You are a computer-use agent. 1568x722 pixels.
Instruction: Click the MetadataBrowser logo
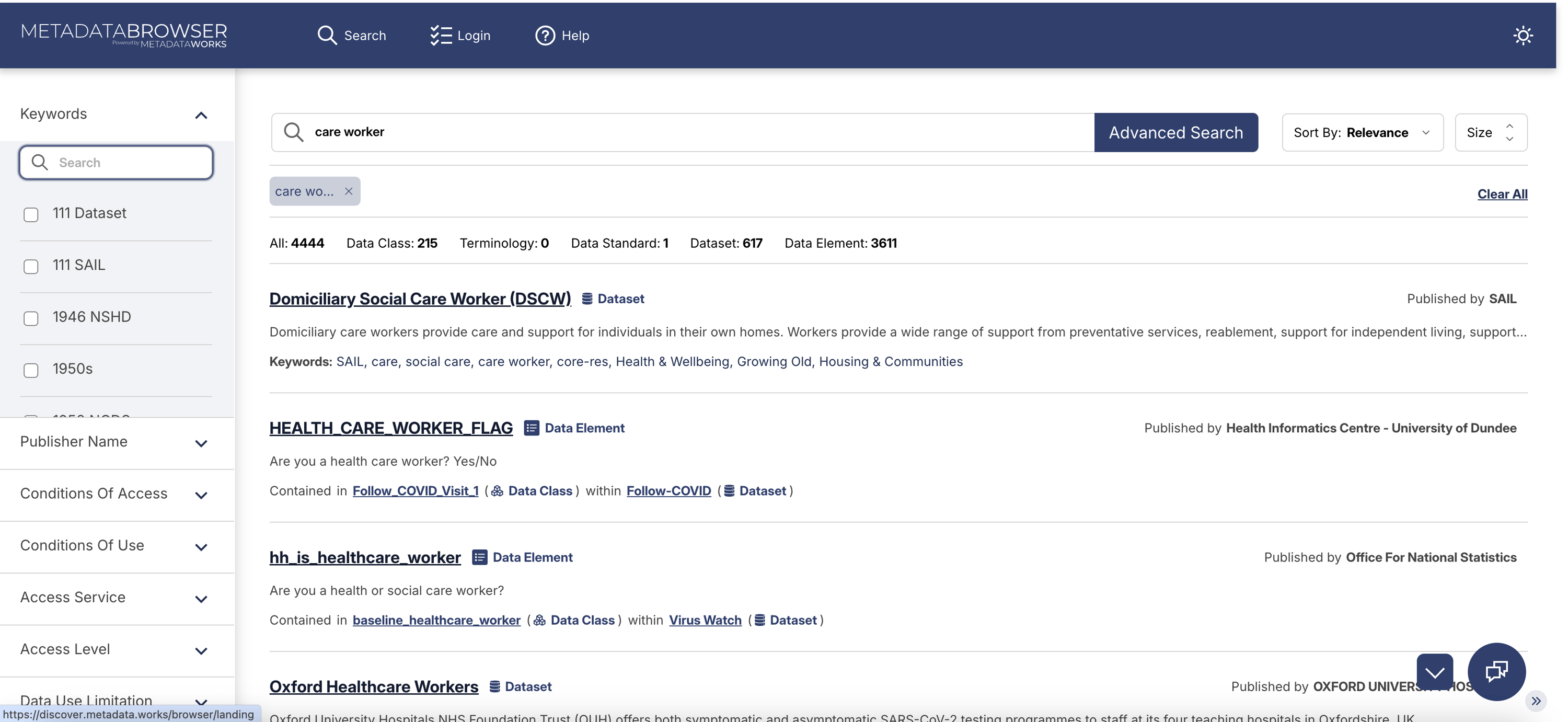pyautogui.click(x=124, y=35)
